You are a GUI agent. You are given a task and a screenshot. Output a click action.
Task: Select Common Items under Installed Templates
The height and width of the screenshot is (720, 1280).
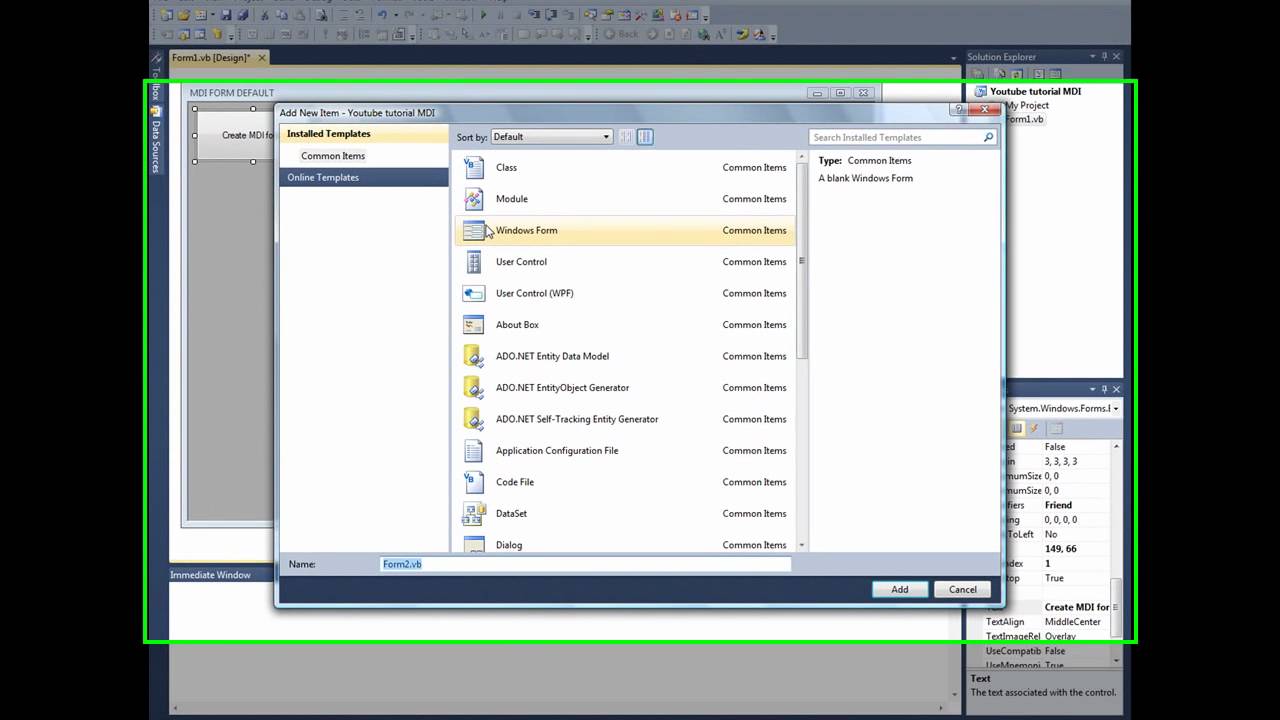tap(333, 156)
